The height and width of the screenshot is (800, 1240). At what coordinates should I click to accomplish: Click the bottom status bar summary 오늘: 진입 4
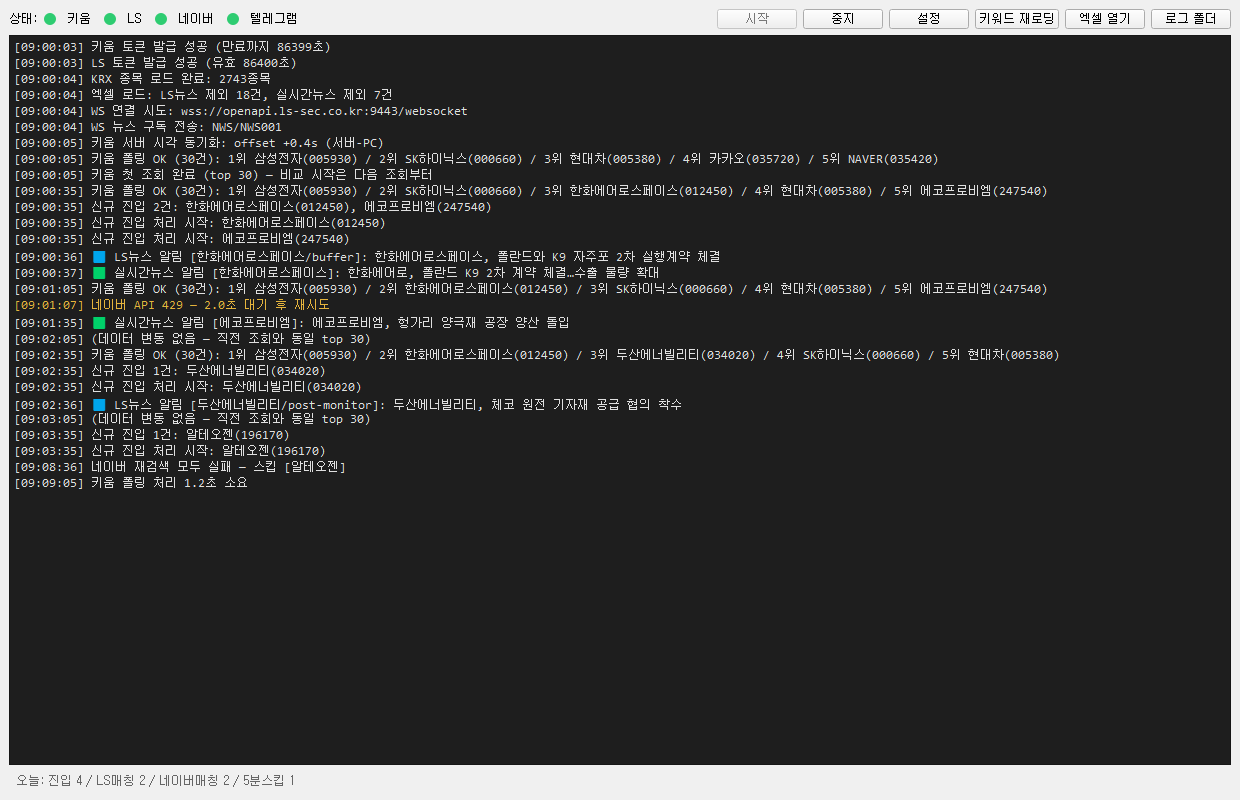point(155,780)
